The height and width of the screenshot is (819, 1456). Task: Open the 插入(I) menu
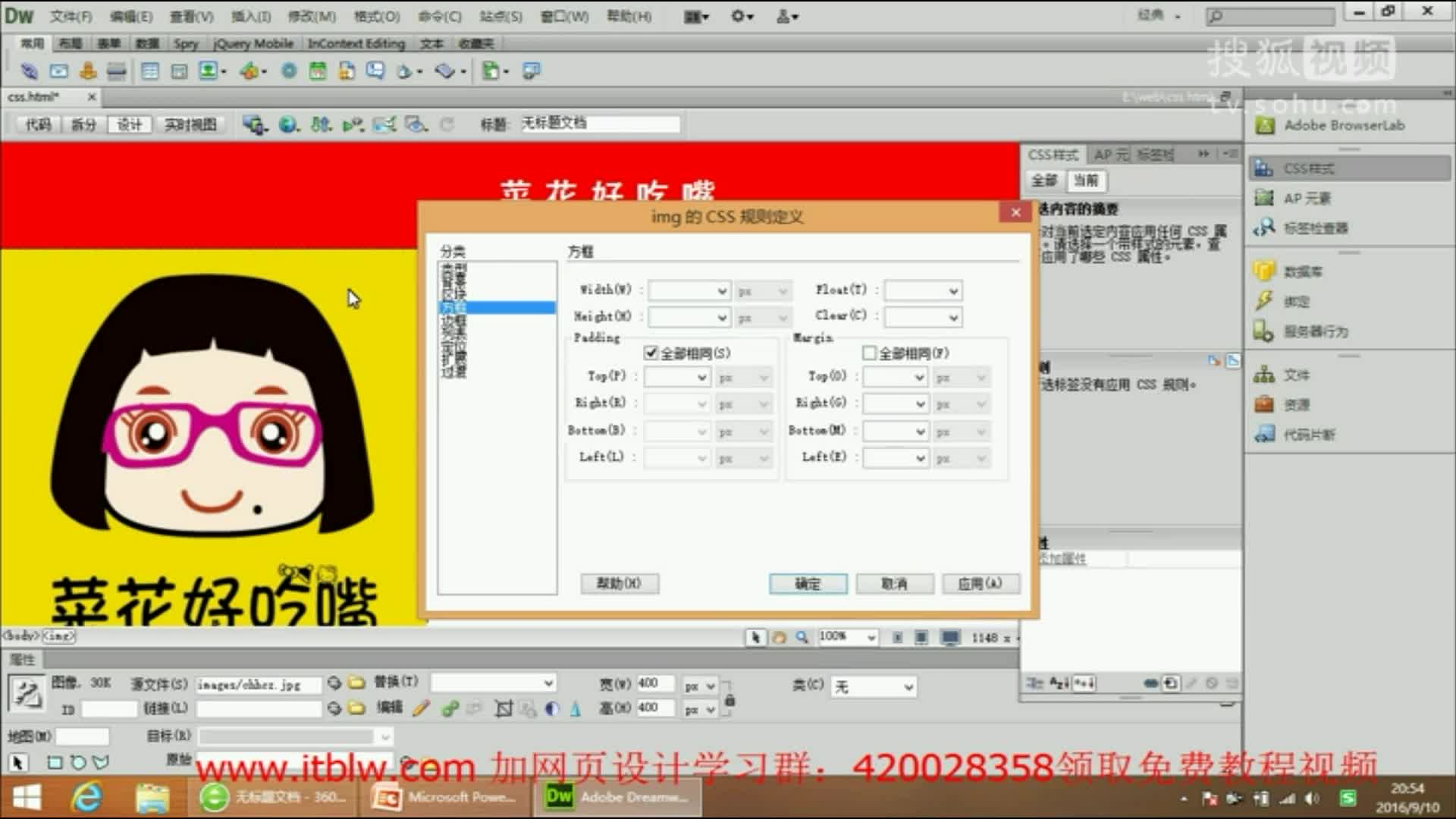(250, 16)
